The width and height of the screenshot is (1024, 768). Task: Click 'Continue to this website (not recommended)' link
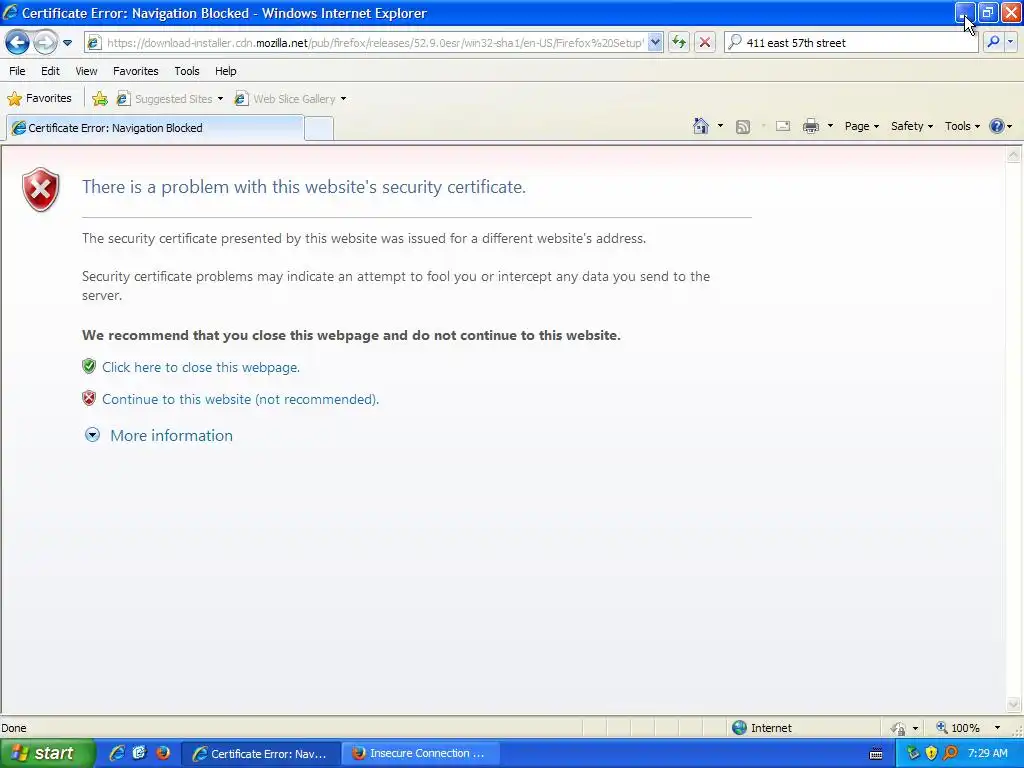(240, 399)
